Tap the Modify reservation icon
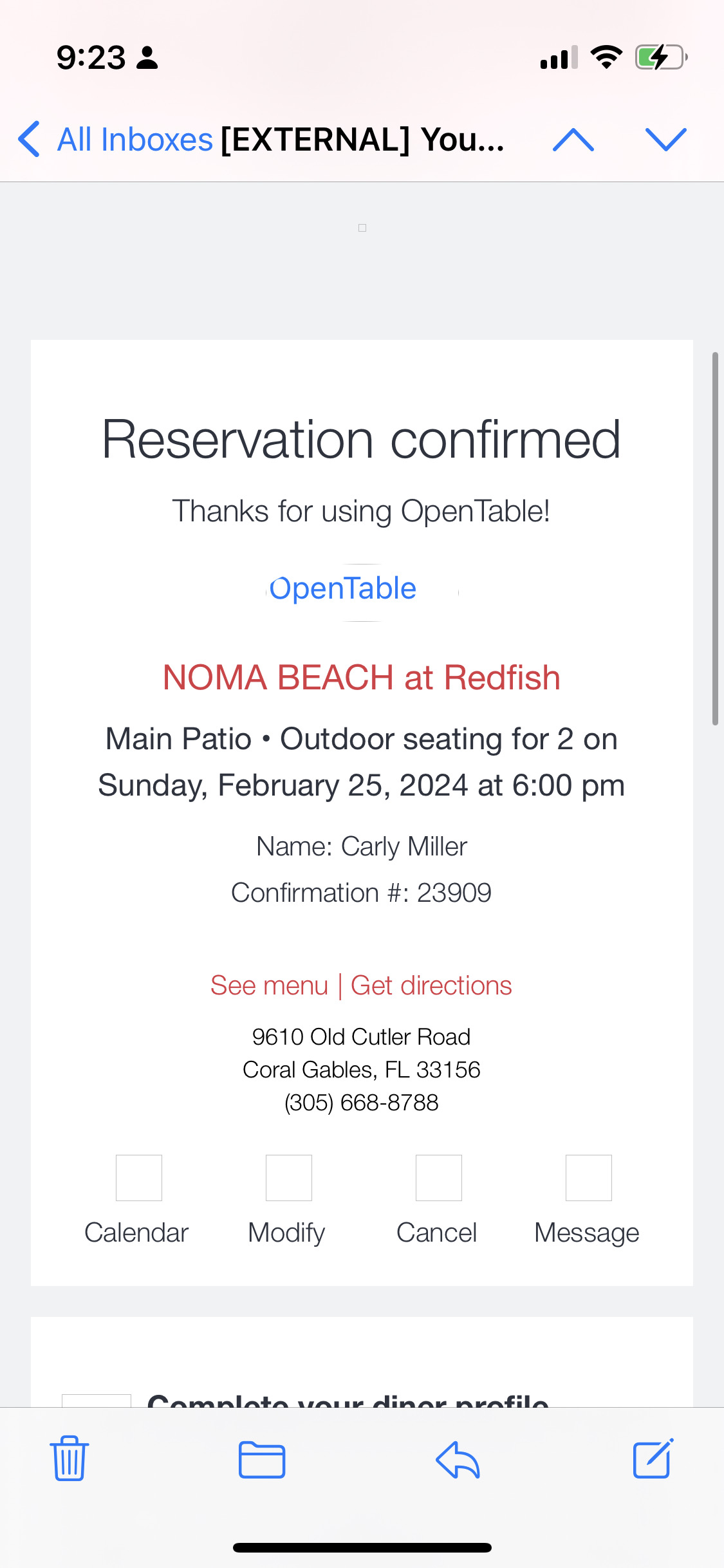This screenshot has width=724, height=1568. [x=288, y=1178]
